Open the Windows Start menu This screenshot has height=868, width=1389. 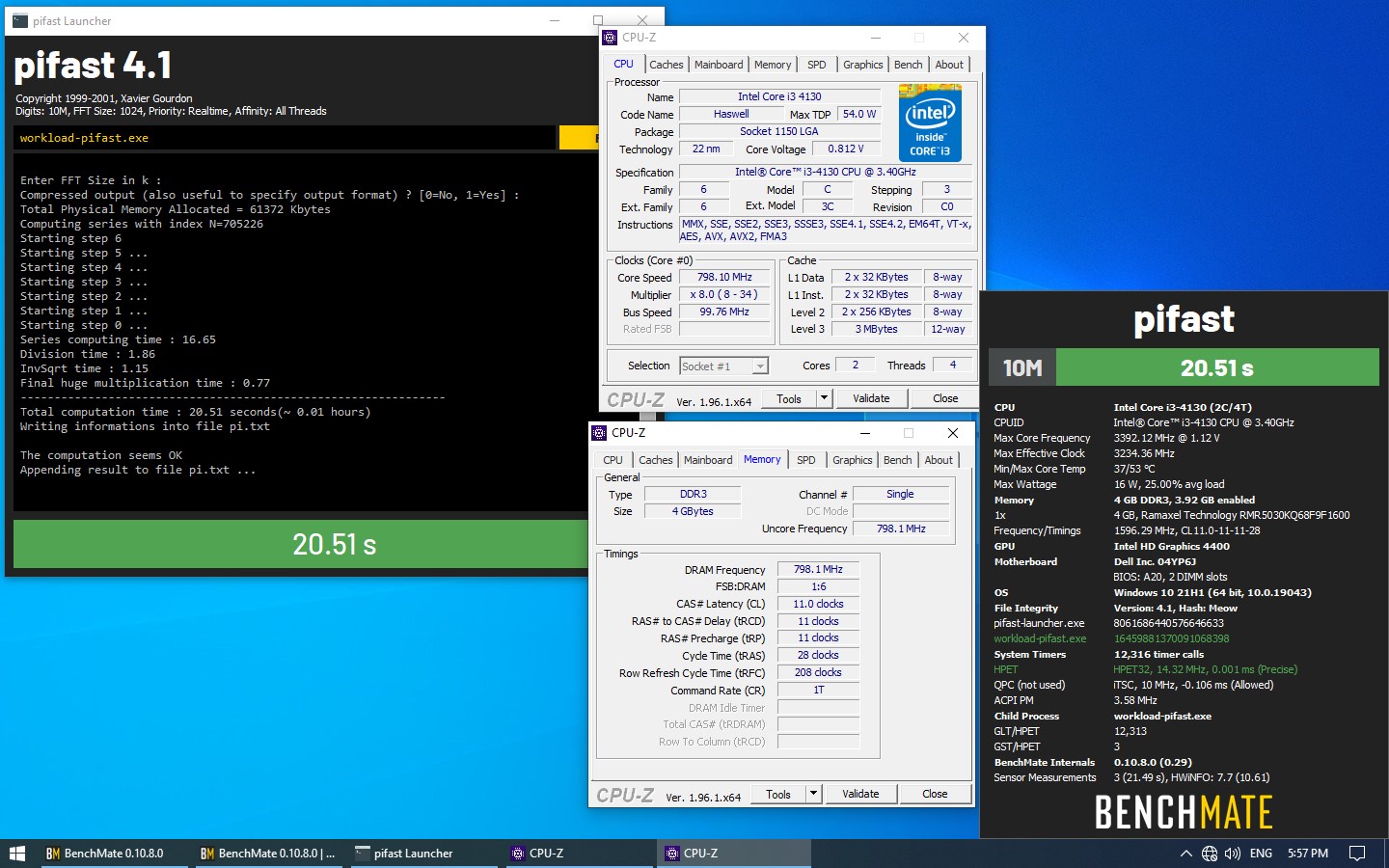(16, 854)
